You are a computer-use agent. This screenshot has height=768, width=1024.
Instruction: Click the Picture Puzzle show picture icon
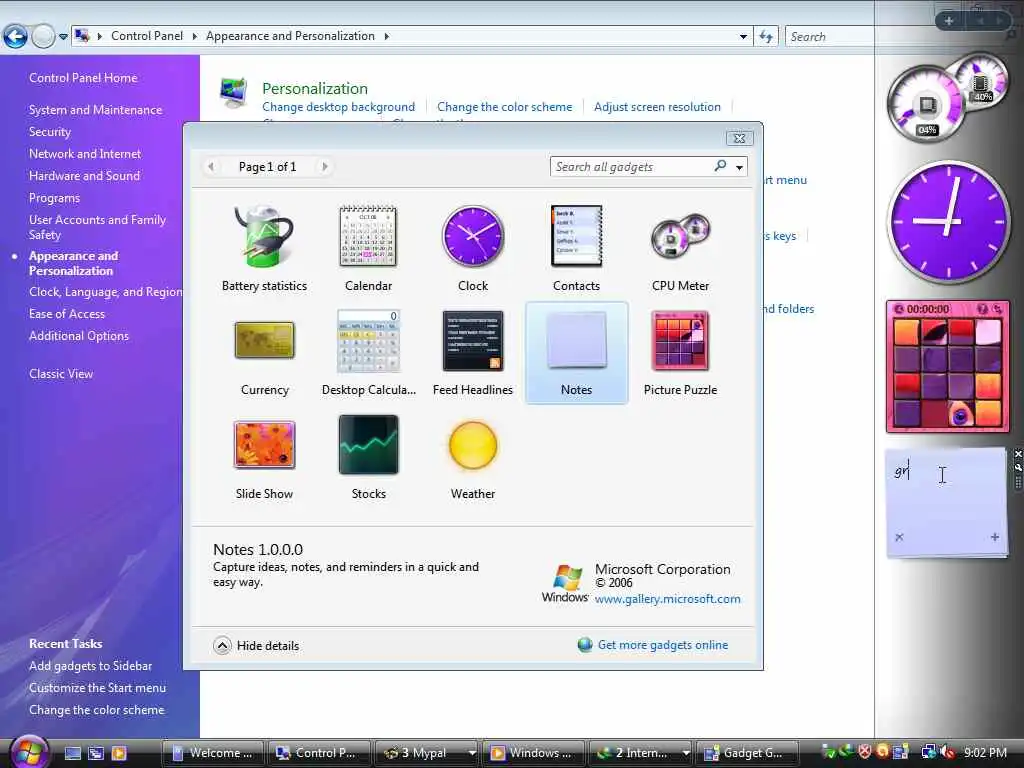pyautogui.click(x=982, y=309)
